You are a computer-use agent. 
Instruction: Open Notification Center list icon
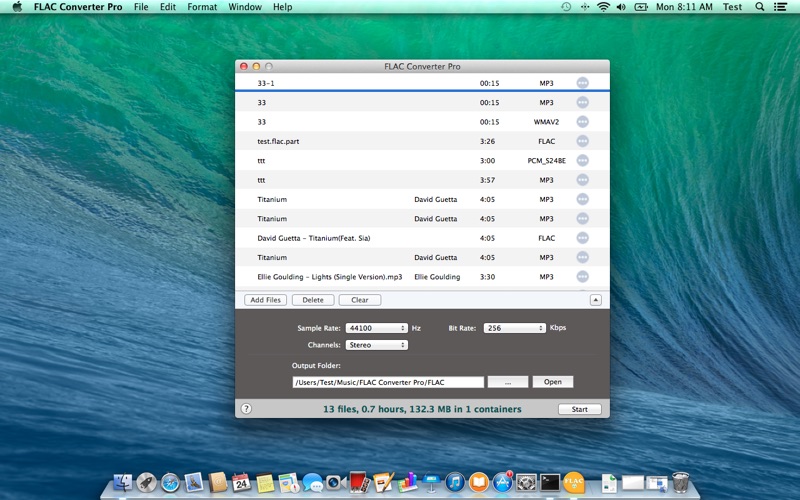780,7
